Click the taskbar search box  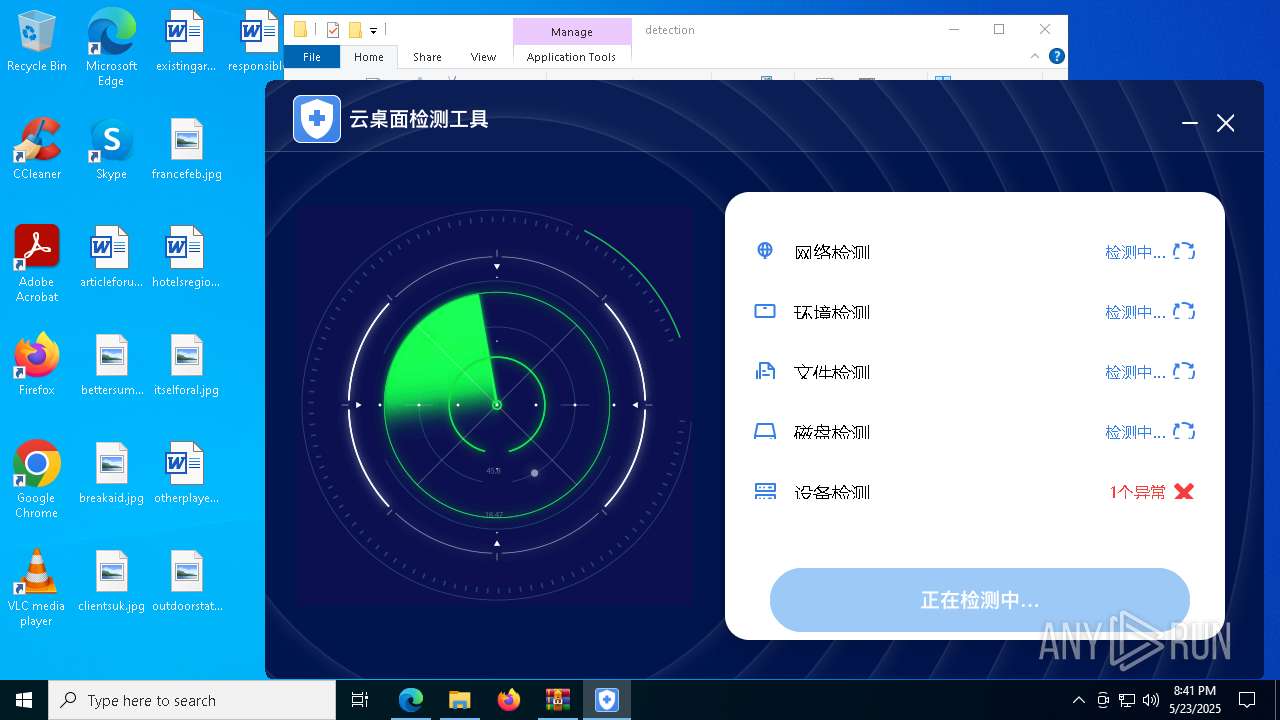point(192,700)
